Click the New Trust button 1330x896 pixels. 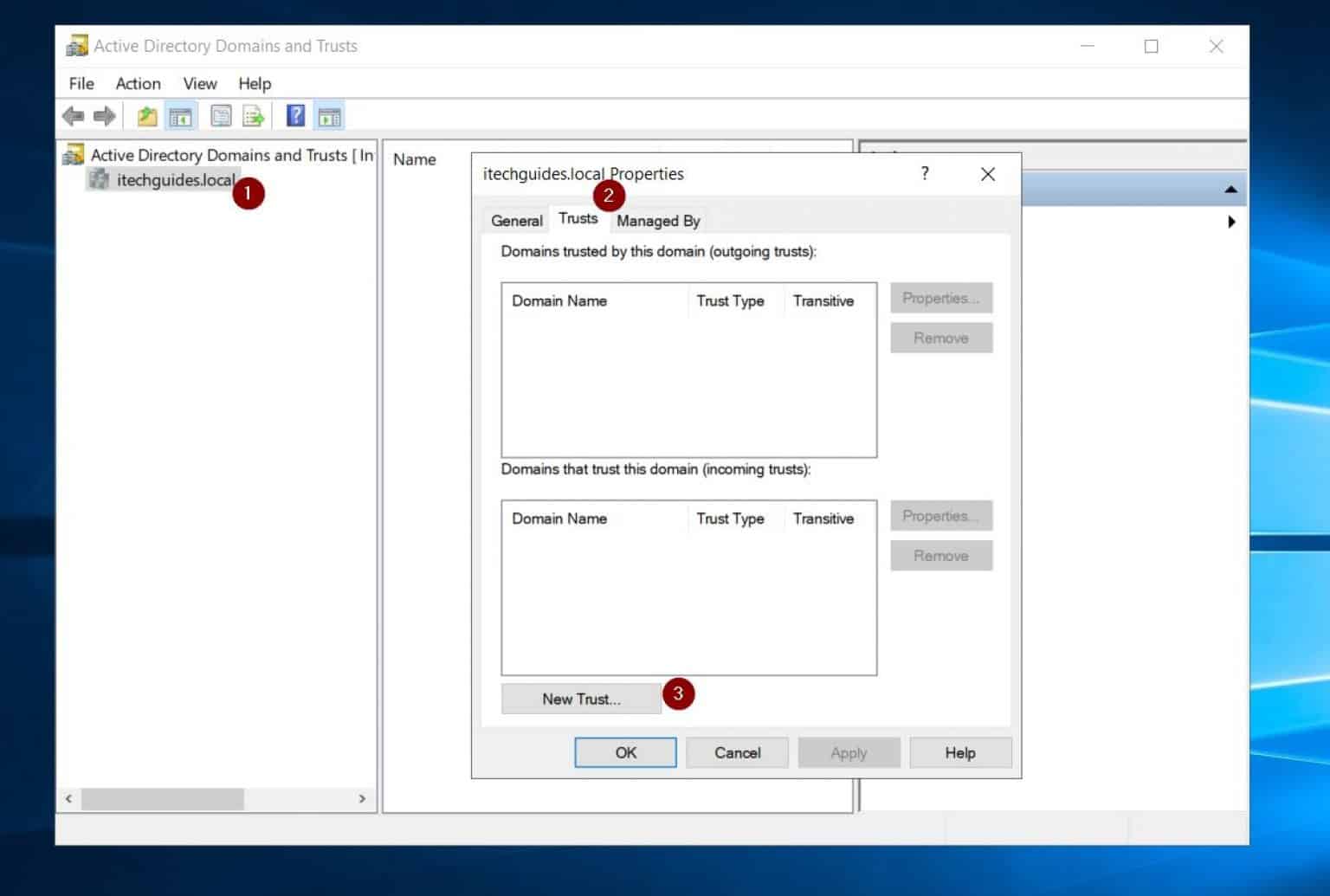(580, 698)
